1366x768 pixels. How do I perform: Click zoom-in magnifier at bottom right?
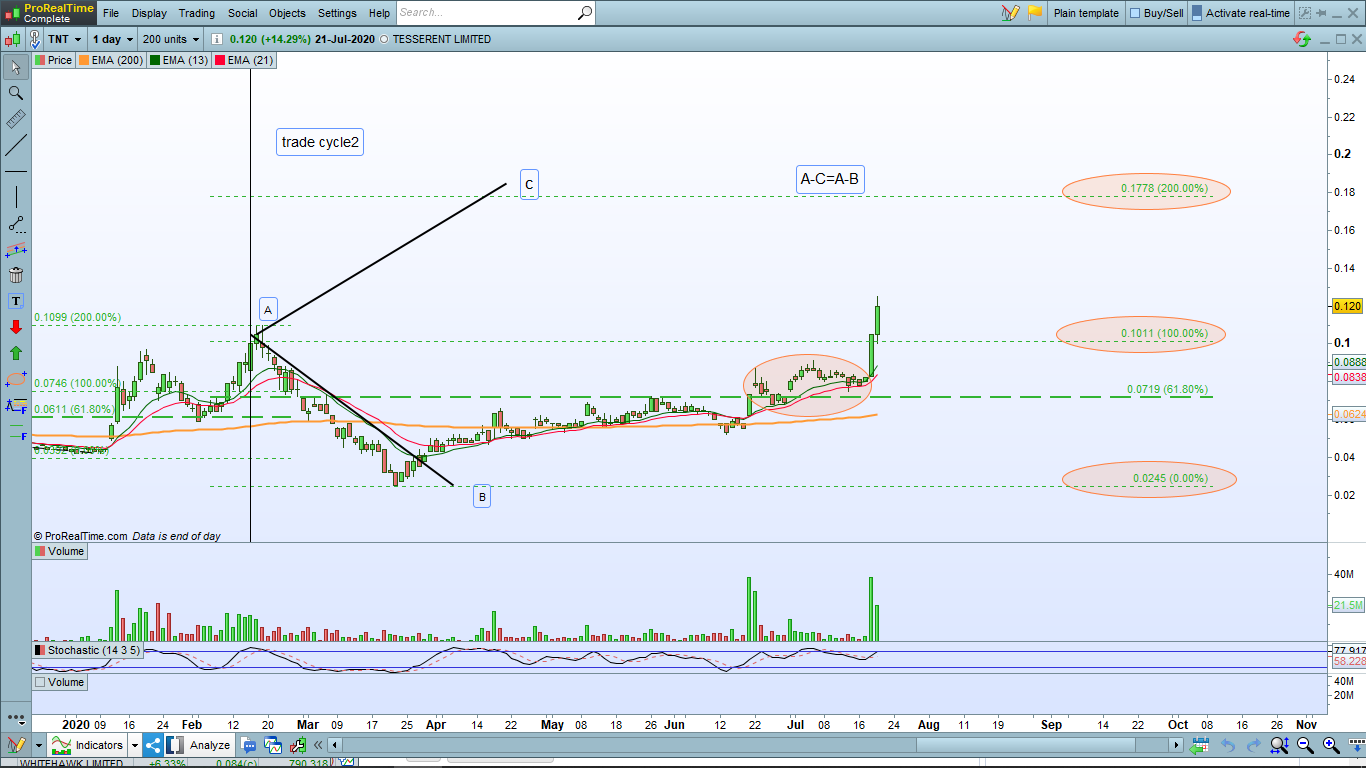click(x=1331, y=745)
